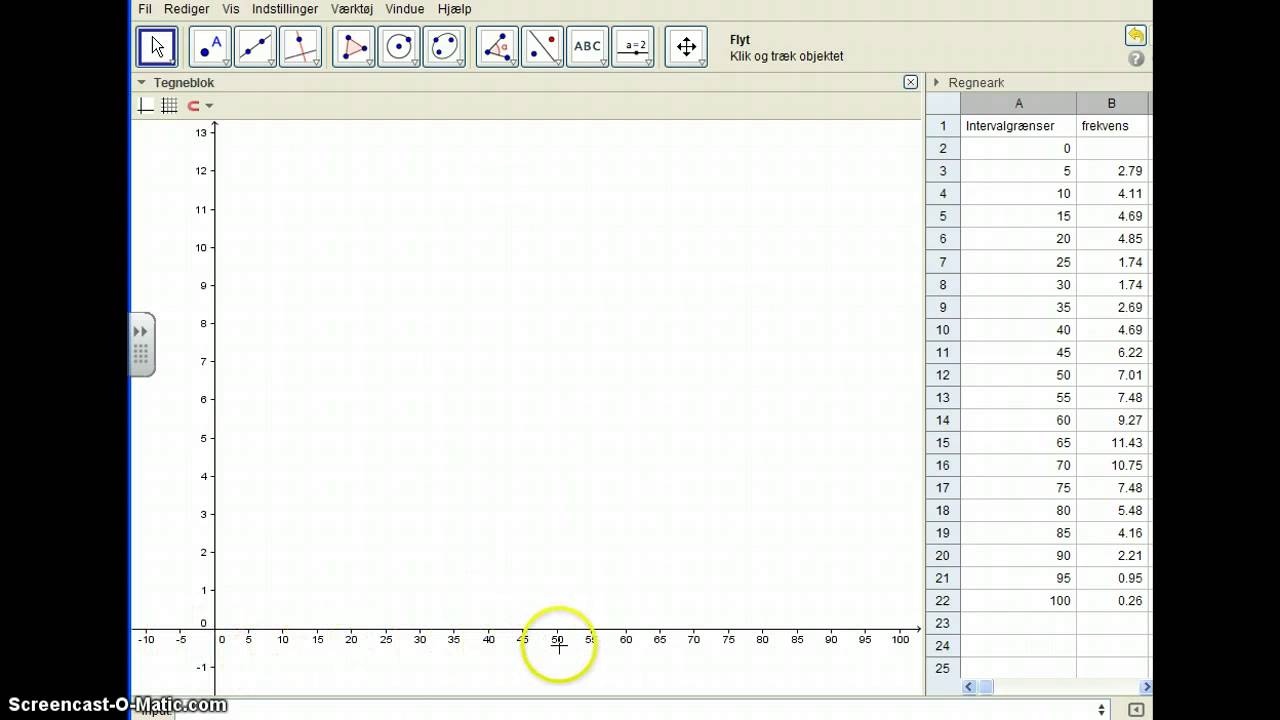1280x720 pixels.
Task: Toggle the axes display in Tegneblok
Action: point(146,106)
